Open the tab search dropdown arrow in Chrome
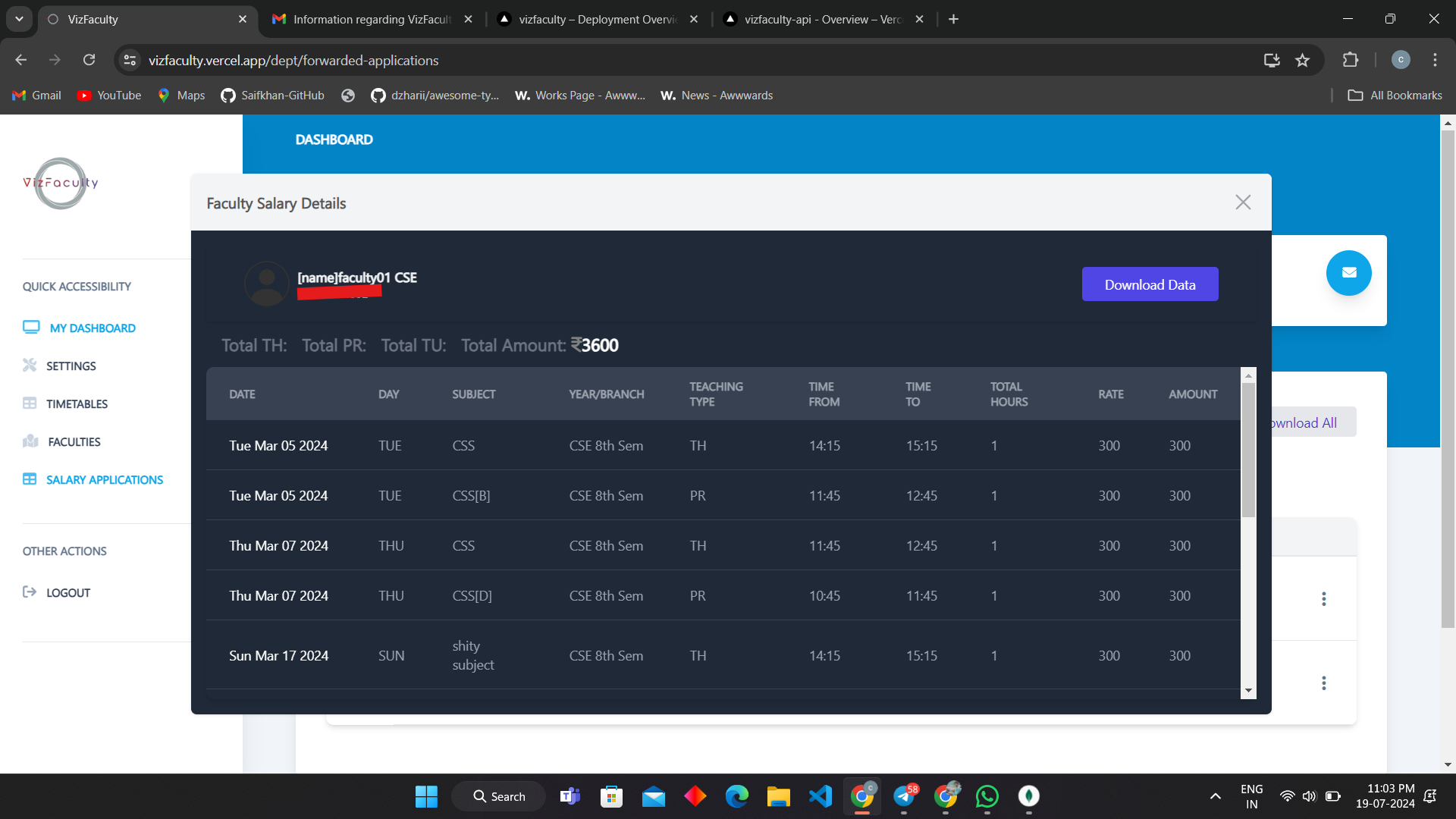 click(x=19, y=19)
